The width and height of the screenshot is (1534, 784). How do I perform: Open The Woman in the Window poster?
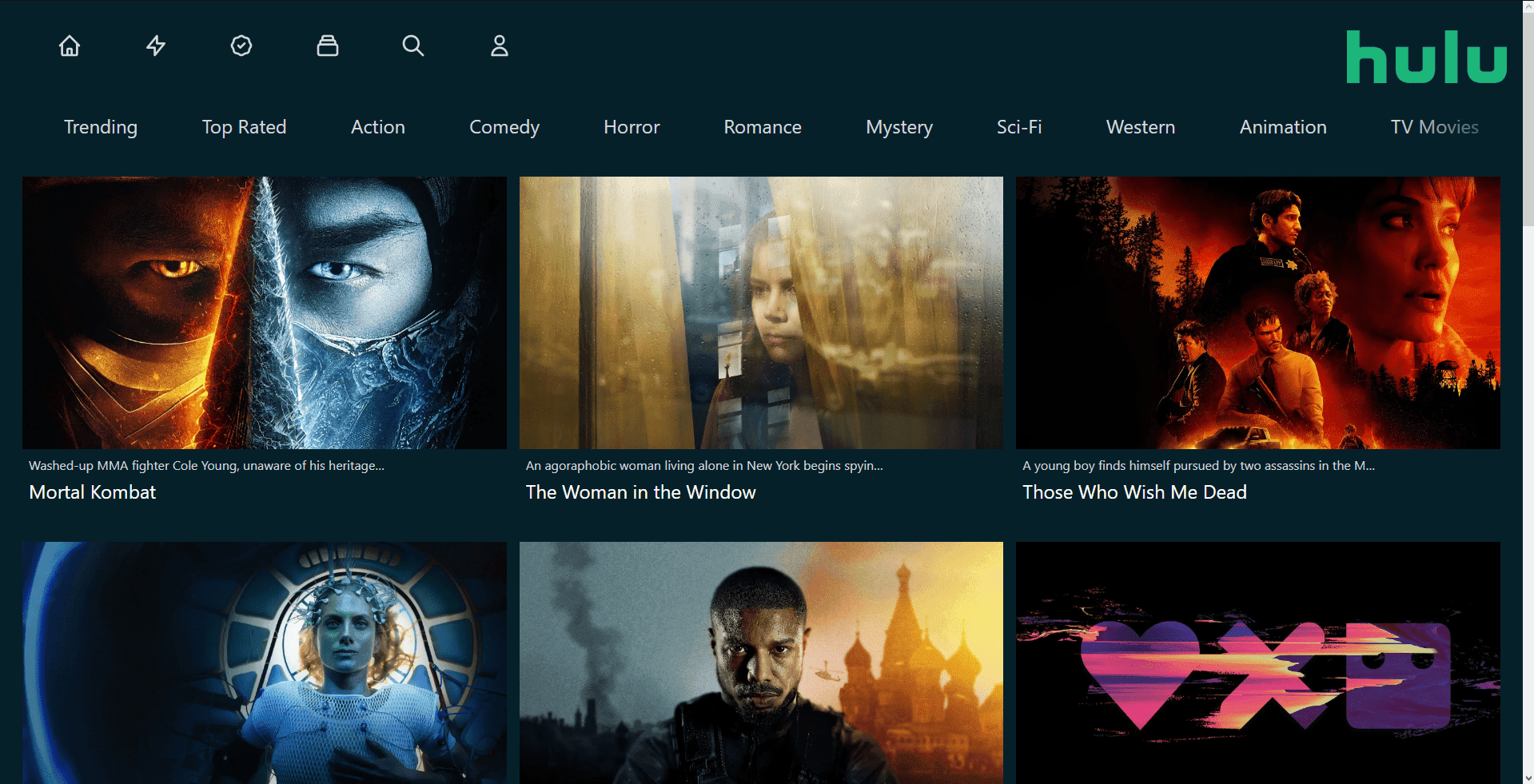click(x=761, y=312)
